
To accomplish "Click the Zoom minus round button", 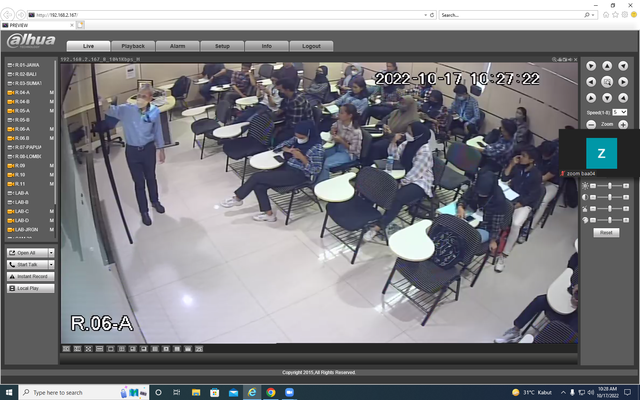I will point(591,124).
